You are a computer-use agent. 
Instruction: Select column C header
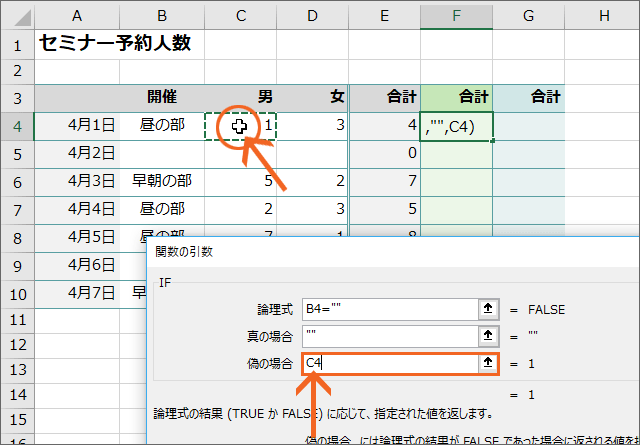point(241,16)
